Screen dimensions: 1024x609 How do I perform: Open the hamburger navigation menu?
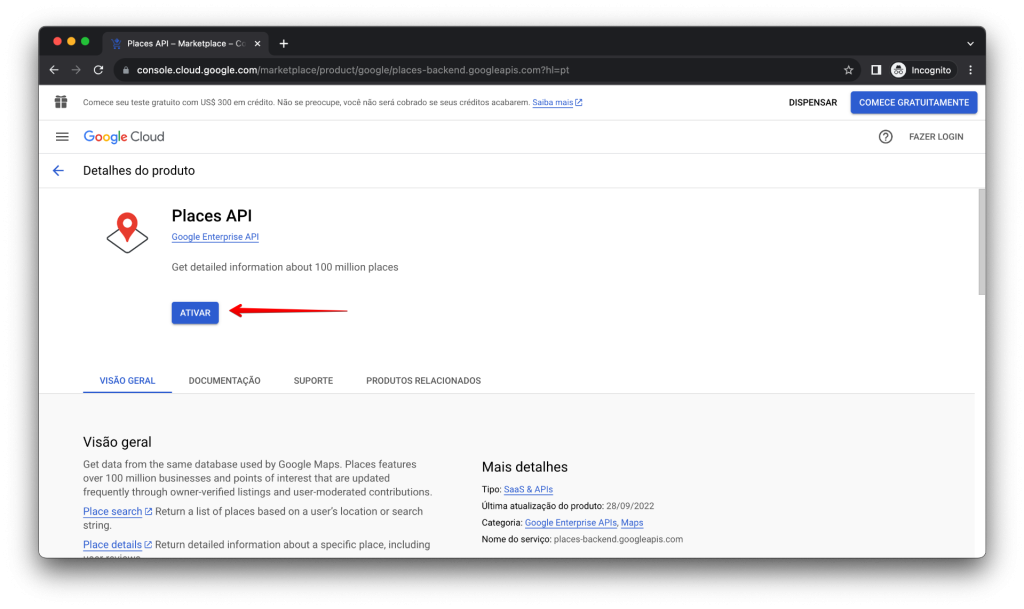tap(62, 136)
